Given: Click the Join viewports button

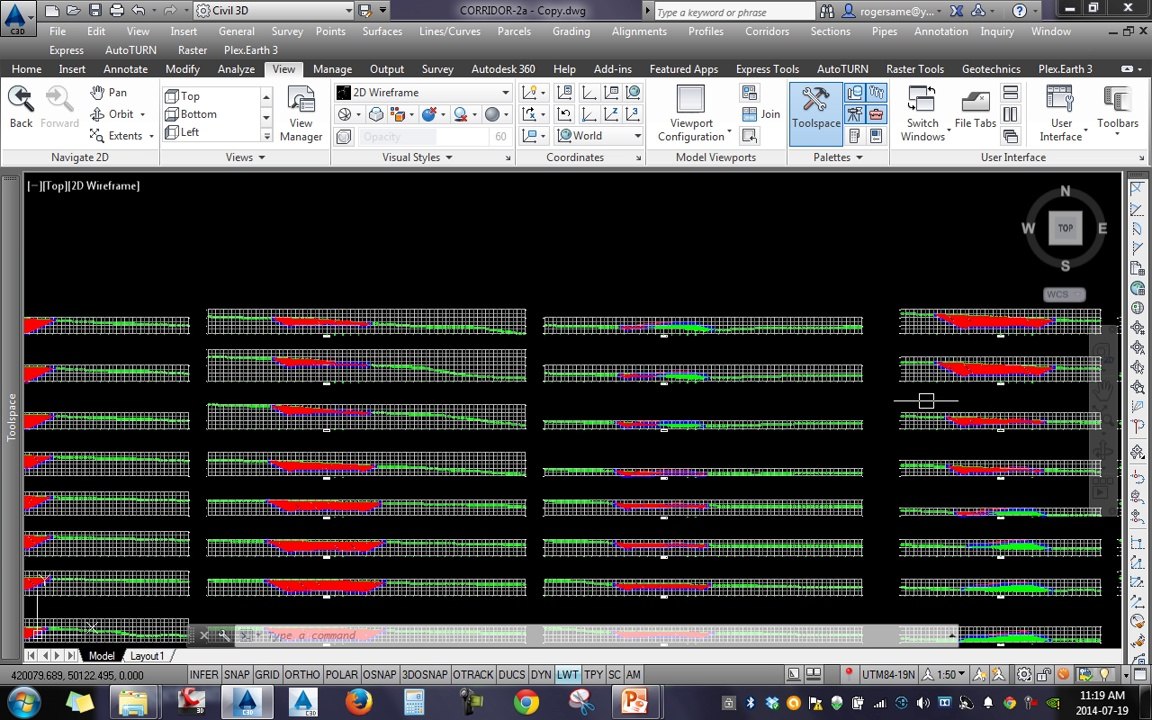Looking at the screenshot, I should (x=761, y=114).
